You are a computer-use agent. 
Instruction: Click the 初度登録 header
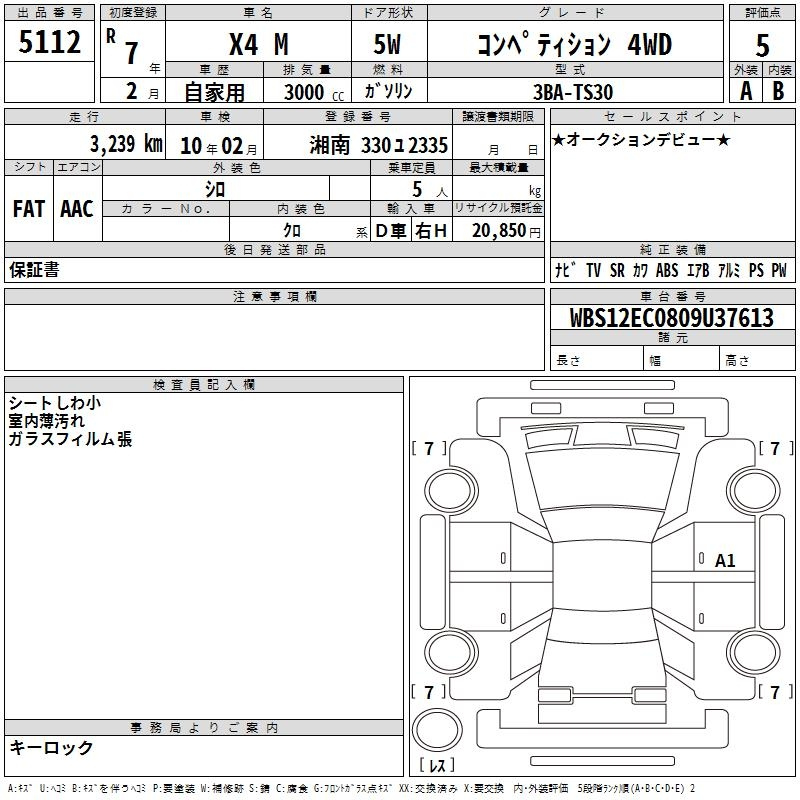pyautogui.click(x=133, y=13)
